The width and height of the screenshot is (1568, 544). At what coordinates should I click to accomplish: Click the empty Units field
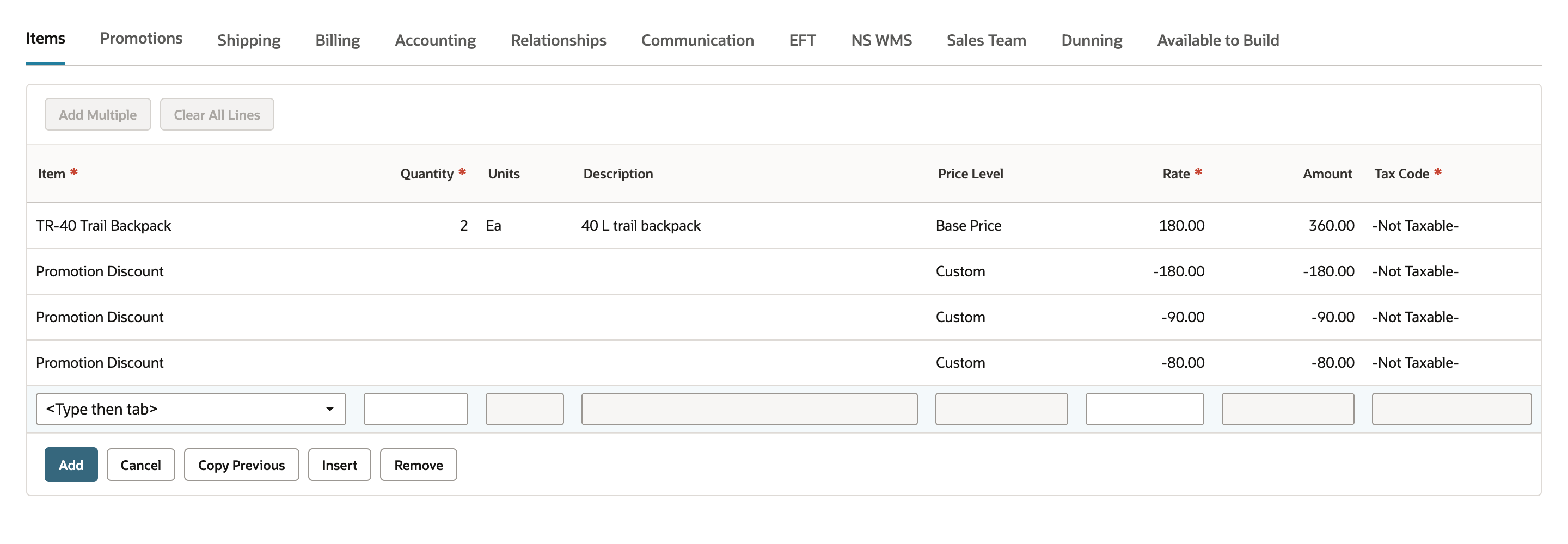click(x=524, y=409)
